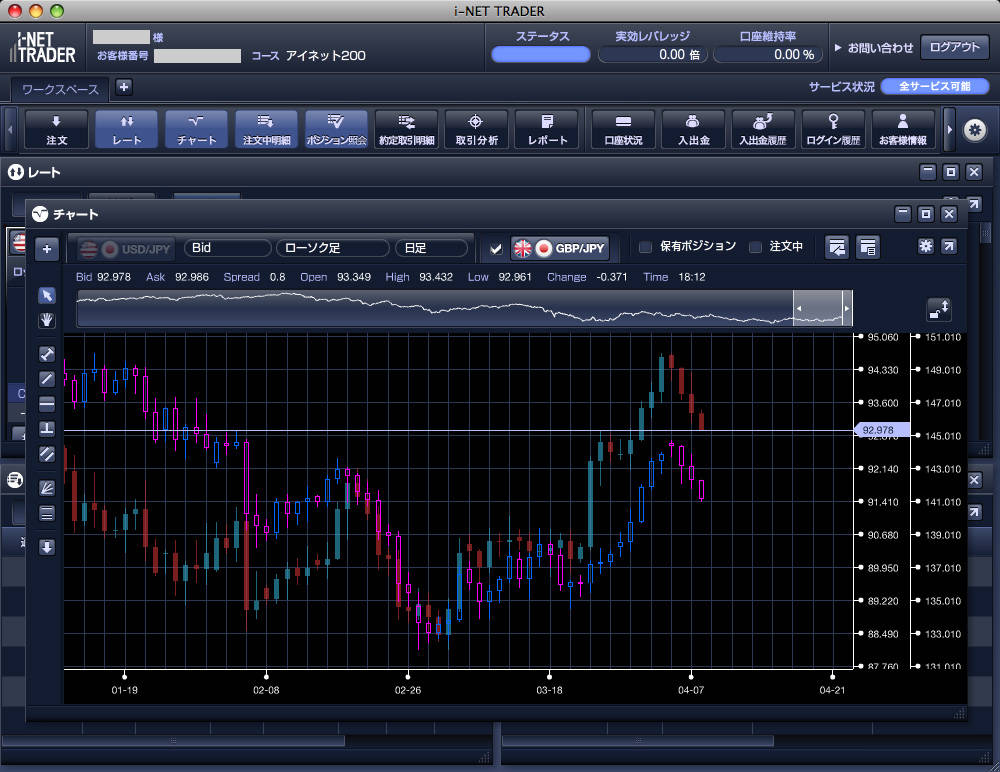Viewport: 1000px width, 772px height.
Task: Click the Change -0.371 value
Action: 612,277
